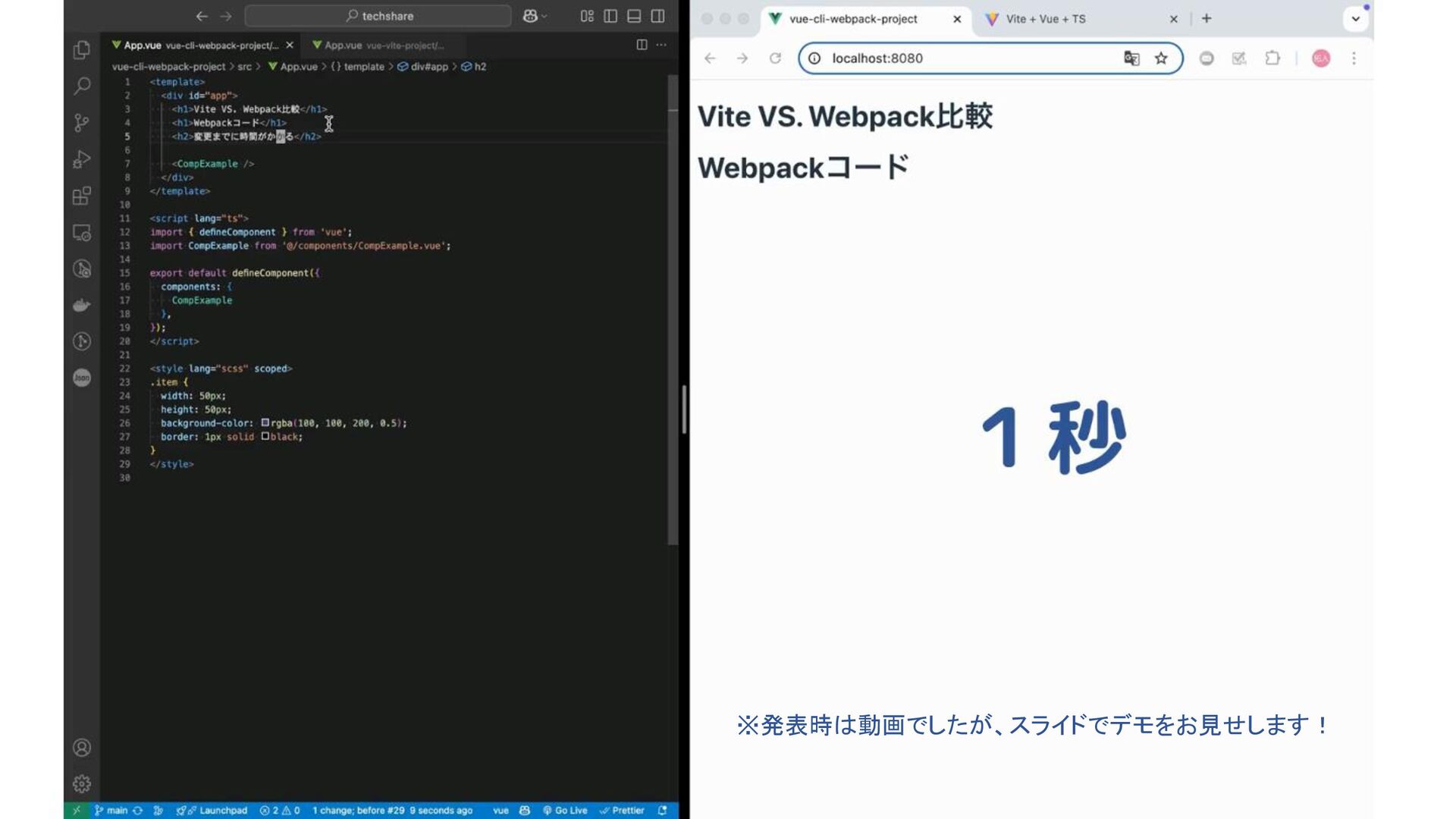Click the techshare command center search box
Screen dimensions: 1456x819
(378, 16)
